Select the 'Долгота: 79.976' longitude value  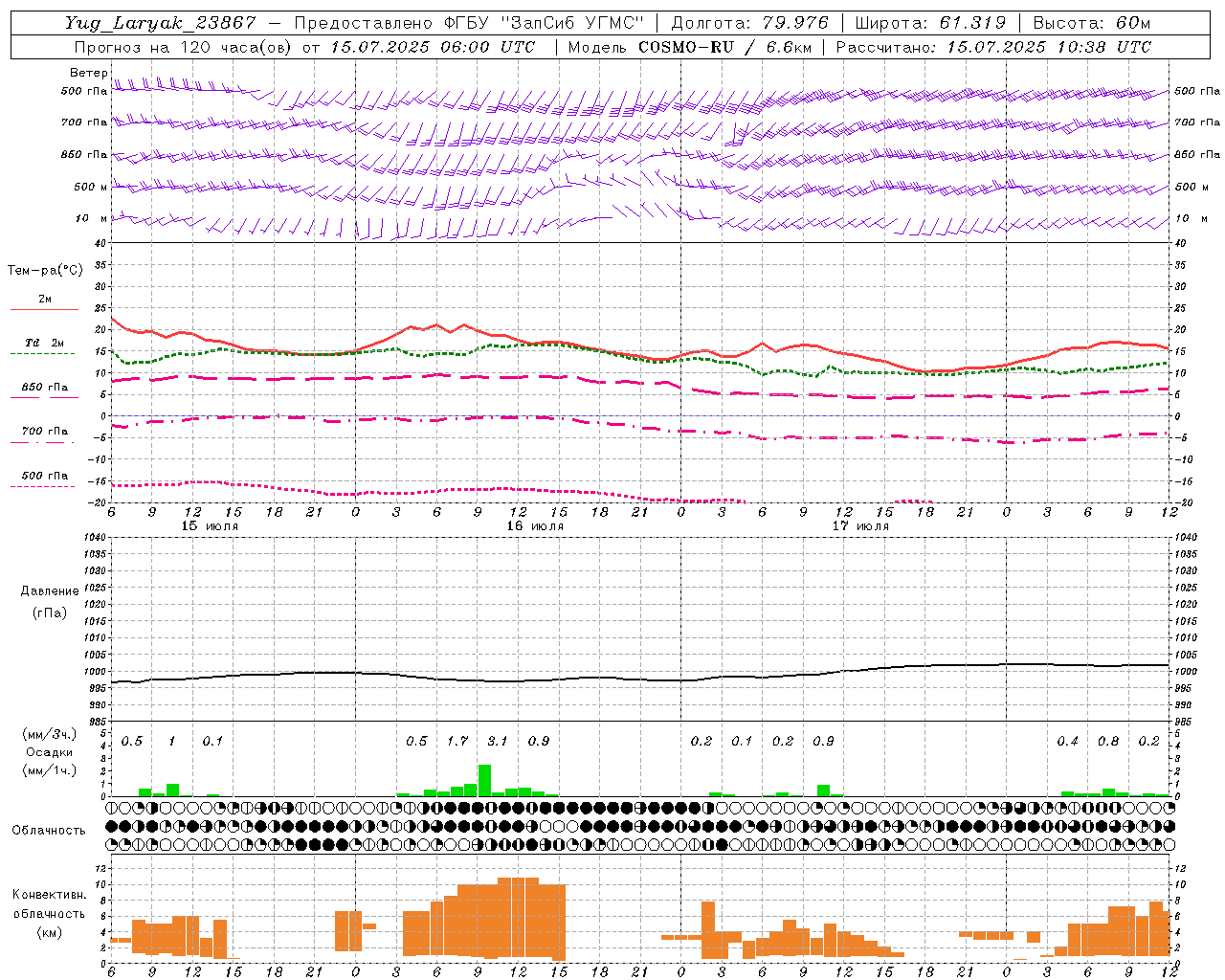pos(749,23)
